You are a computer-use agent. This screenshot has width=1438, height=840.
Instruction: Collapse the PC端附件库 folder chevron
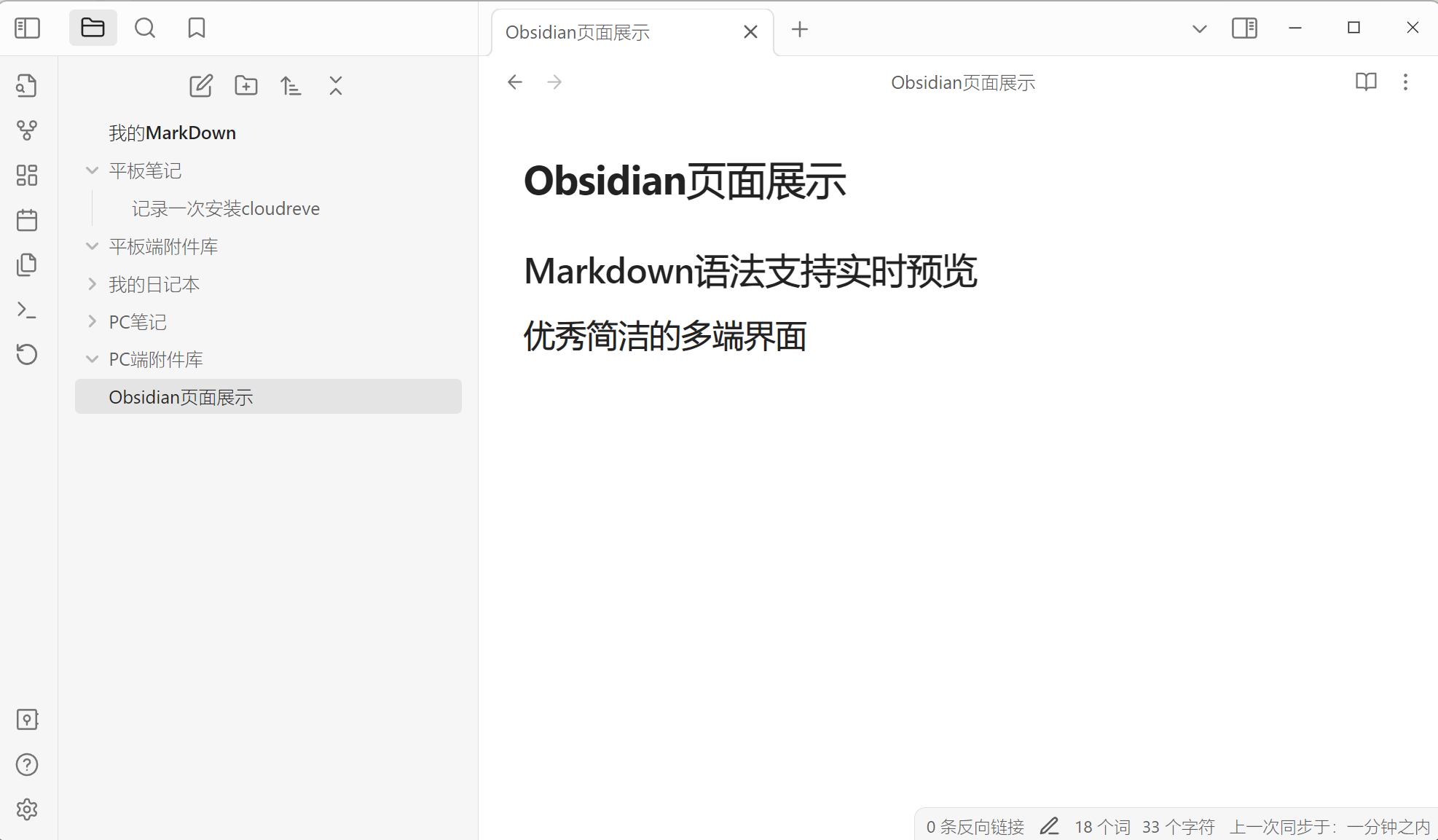click(x=92, y=359)
